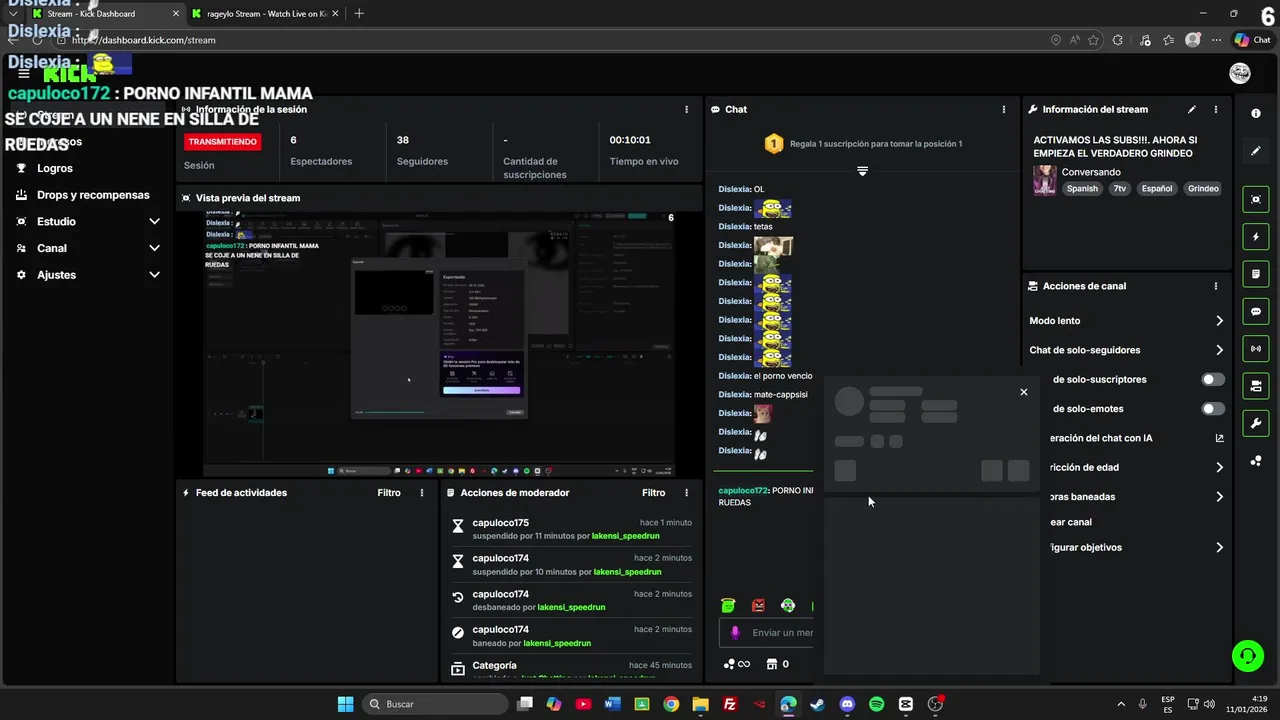Toggle solo-emotes chat mode
This screenshot has width=1280, height=720.
pos(1213,409)
